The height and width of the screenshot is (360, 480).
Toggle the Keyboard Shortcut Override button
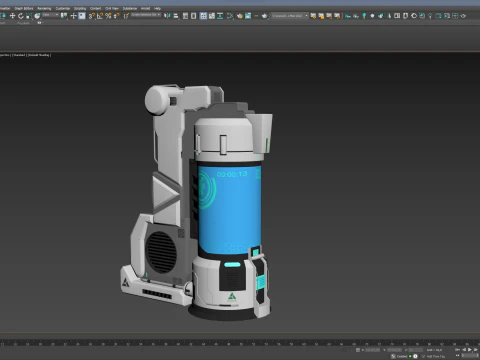(82, 16)
